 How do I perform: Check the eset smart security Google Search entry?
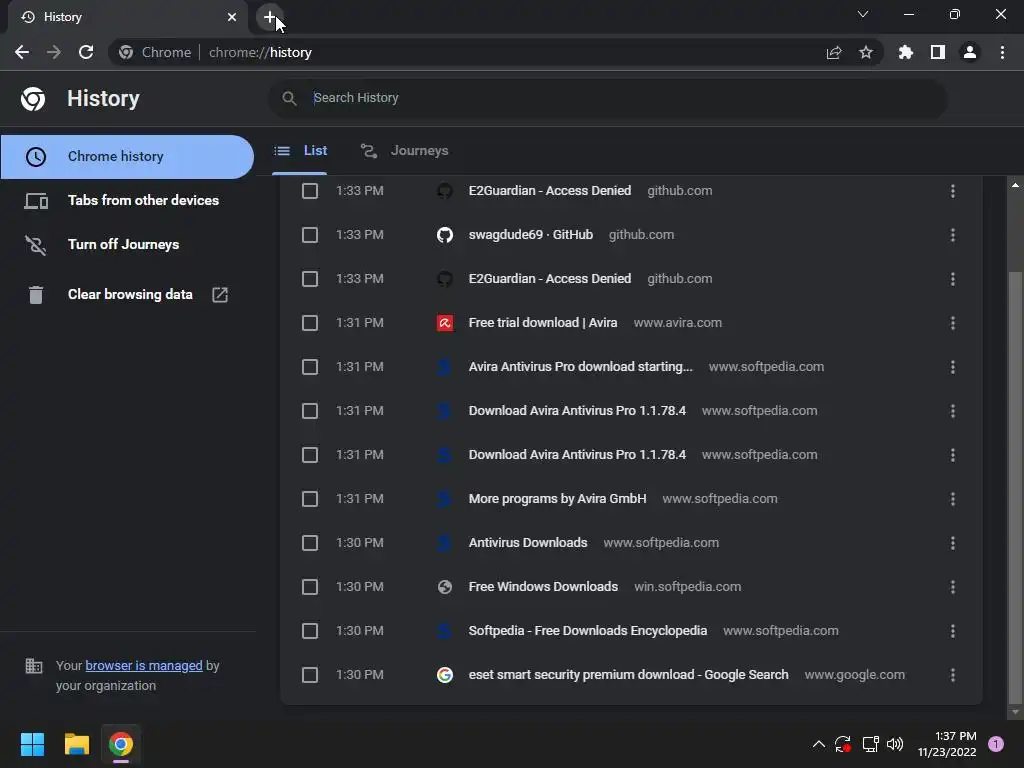(310, 675)
